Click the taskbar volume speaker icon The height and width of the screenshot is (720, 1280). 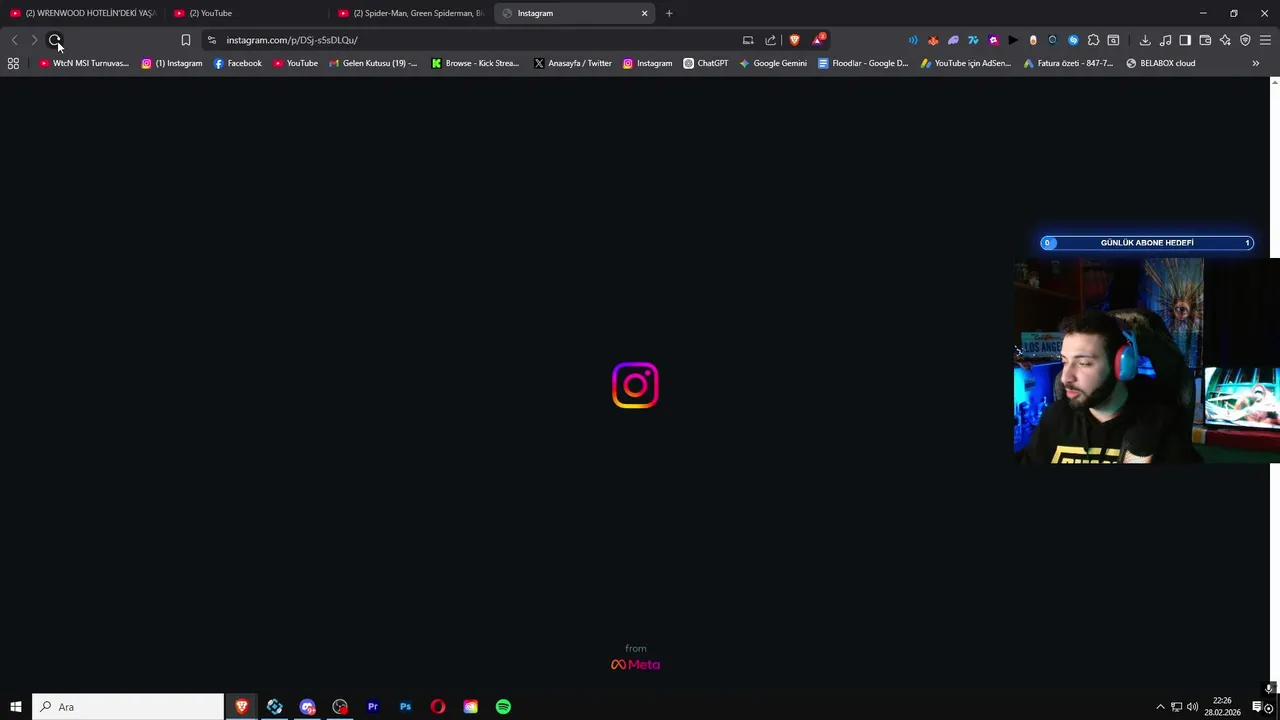(x=1192, y=707)
